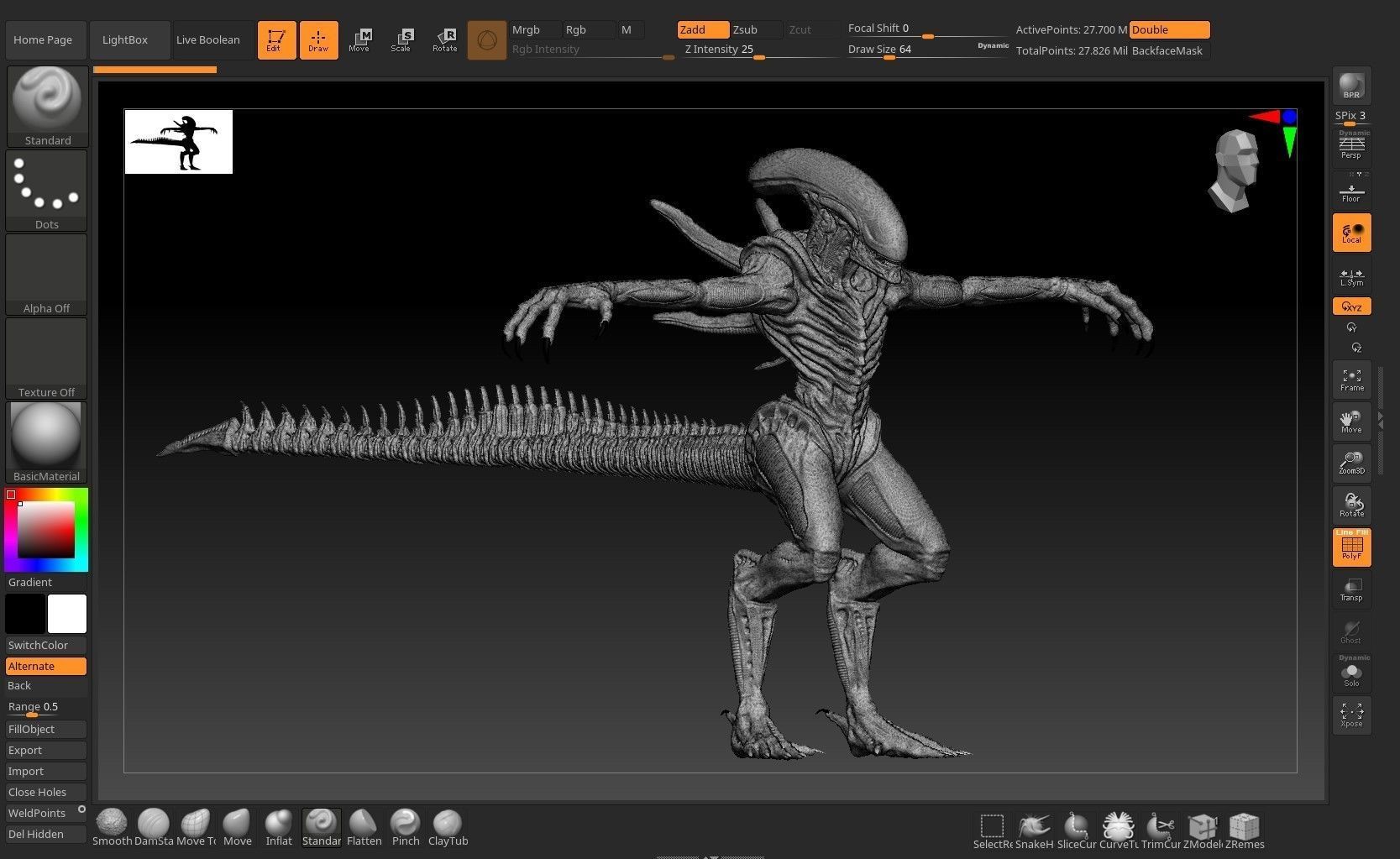Open the Dots stroke picker
1400x859 pixels.
[47, 191]
